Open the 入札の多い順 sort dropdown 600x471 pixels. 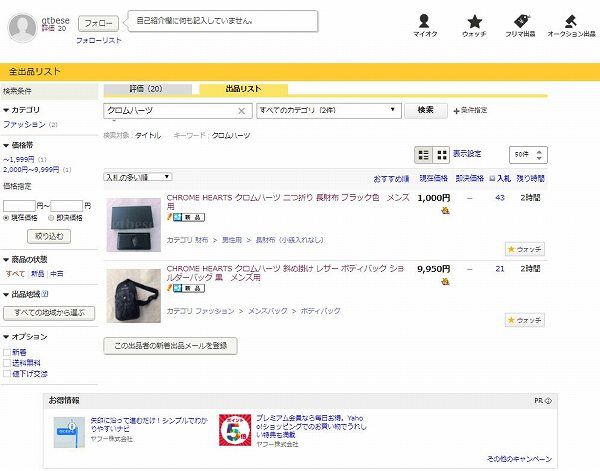(138, 177)
